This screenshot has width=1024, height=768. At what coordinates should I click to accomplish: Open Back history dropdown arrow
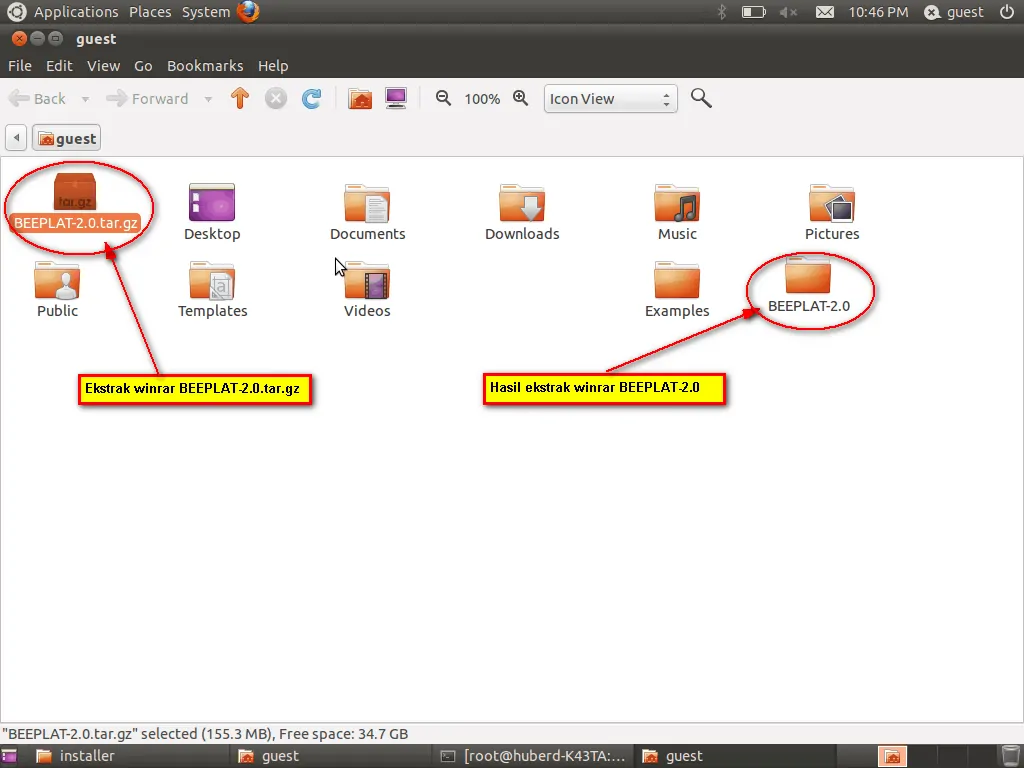tap(85, 99)
